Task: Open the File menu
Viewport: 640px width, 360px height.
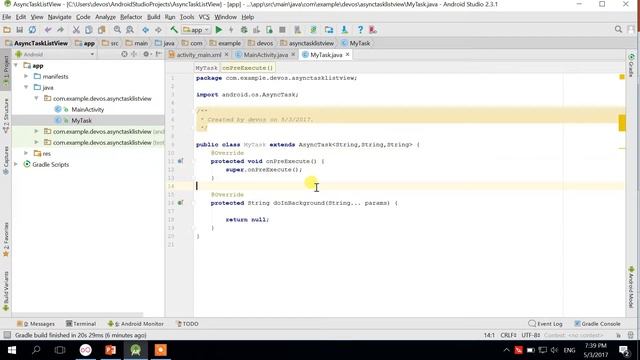Action: coord(7,17)
